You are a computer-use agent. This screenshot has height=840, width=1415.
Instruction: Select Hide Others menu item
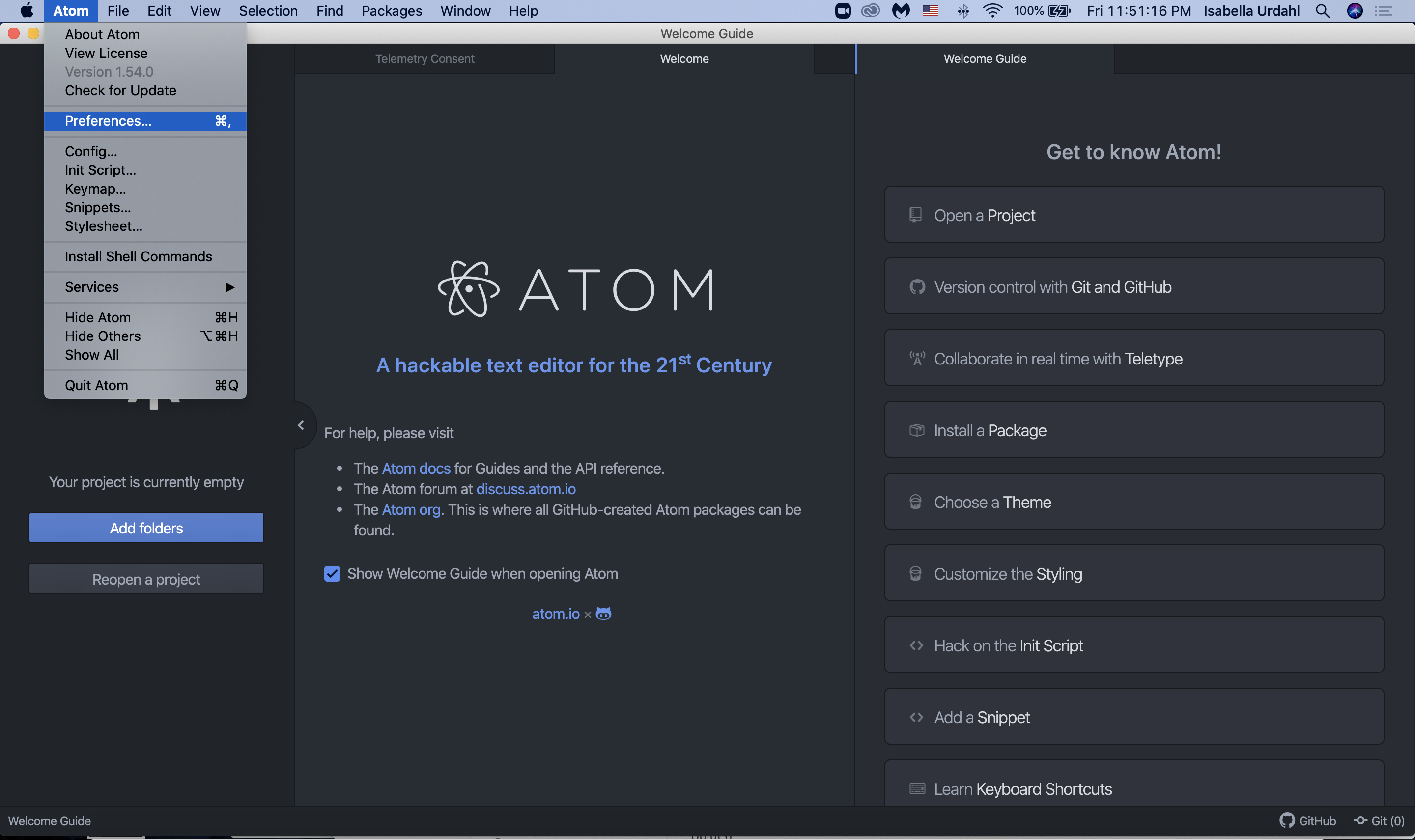click(145, 336)
